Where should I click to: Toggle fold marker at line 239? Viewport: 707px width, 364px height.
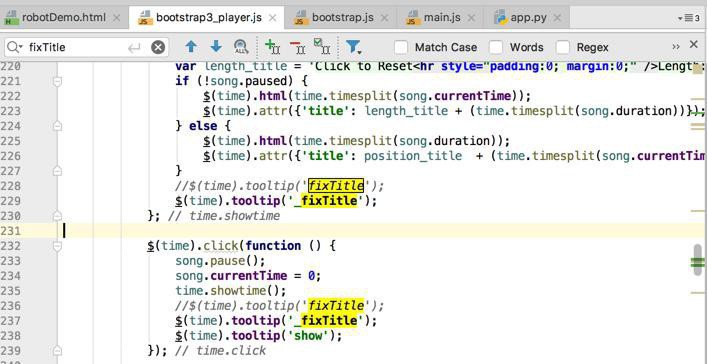(x=57, y=350)
